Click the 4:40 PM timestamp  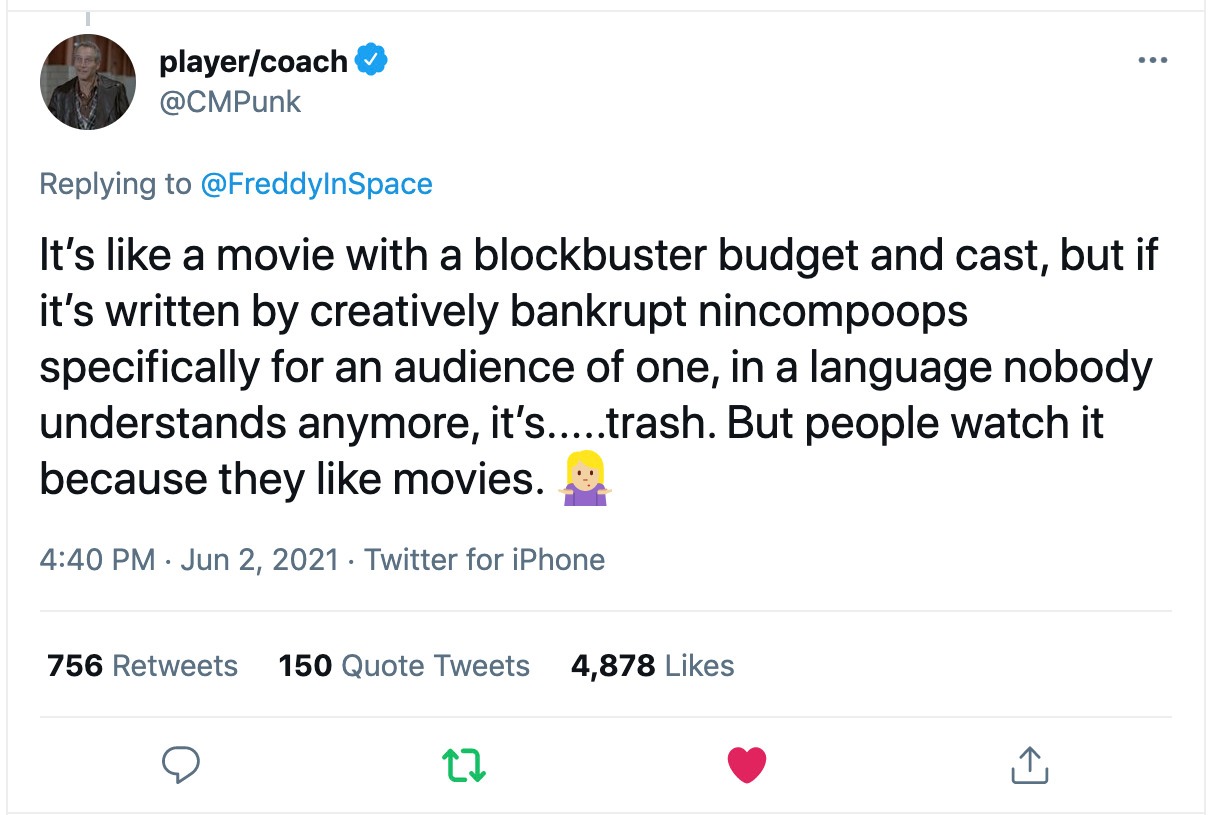tap(97, 559)
